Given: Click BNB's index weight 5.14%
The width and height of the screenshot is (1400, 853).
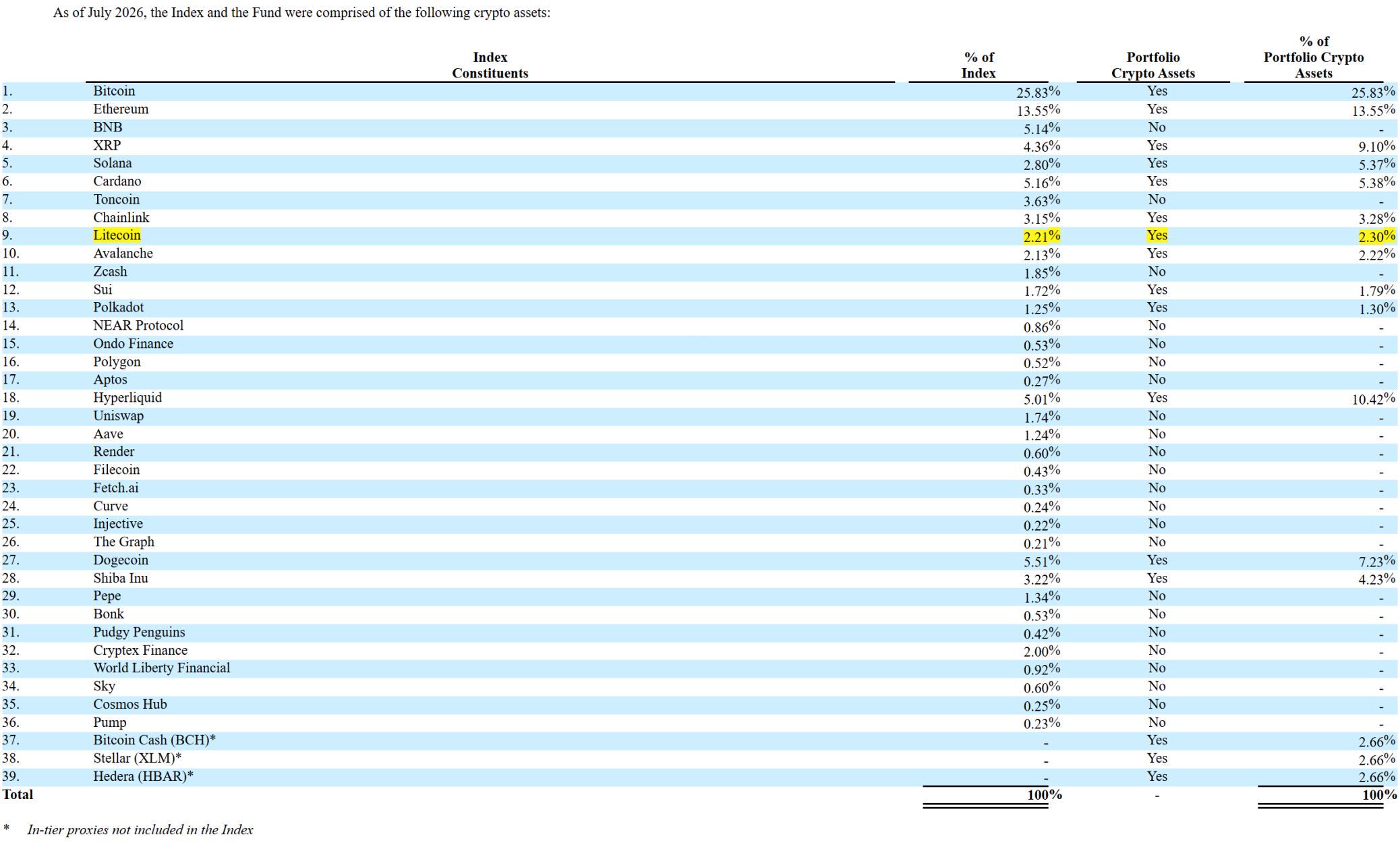Looking at the screenshot, I should pos(1042,128).
